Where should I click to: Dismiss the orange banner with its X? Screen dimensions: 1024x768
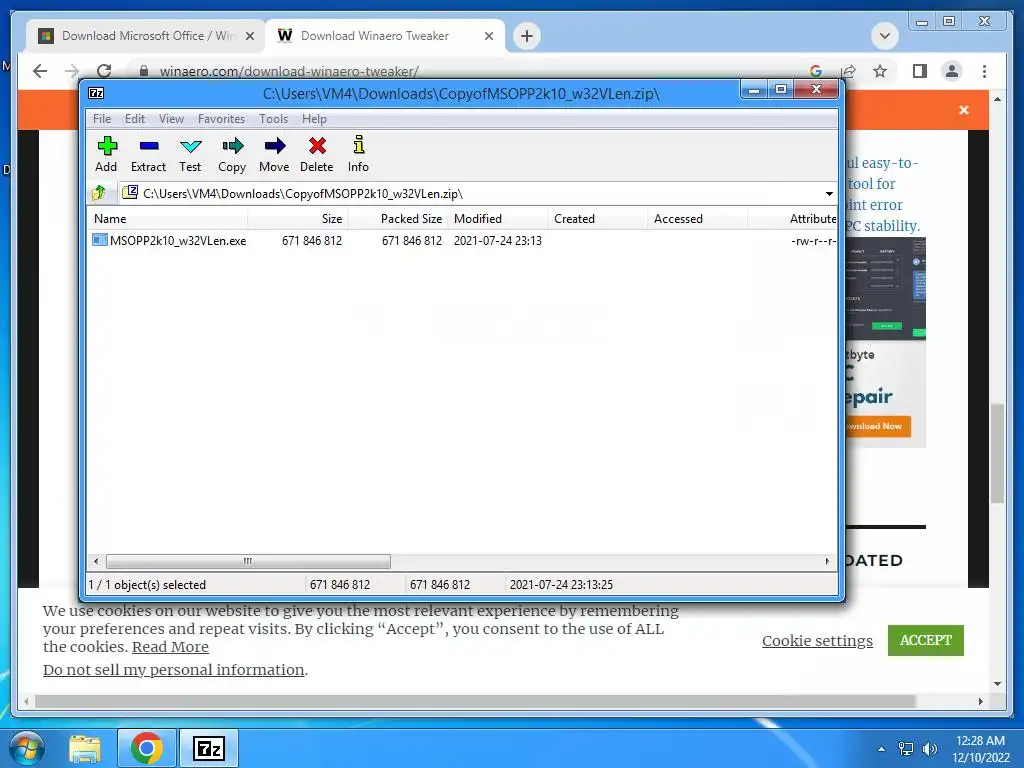tap(964, 110)
